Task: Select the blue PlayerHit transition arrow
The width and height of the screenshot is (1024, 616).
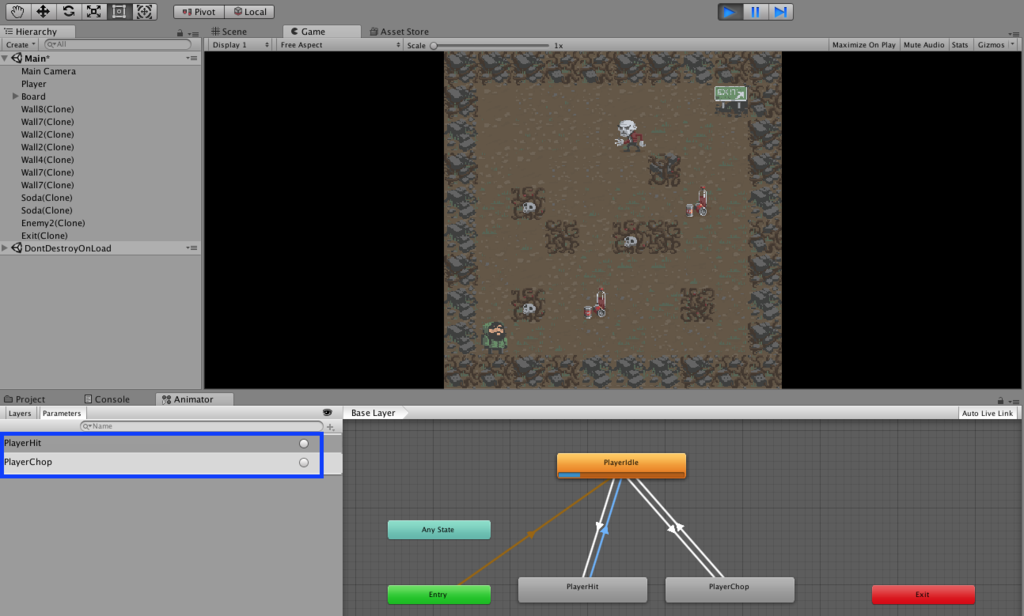Action: pyautogui.click(x=605, y=529)
